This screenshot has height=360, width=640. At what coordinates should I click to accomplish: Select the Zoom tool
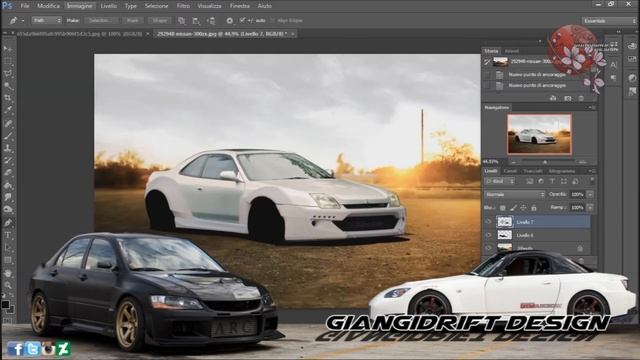[8, 285]
